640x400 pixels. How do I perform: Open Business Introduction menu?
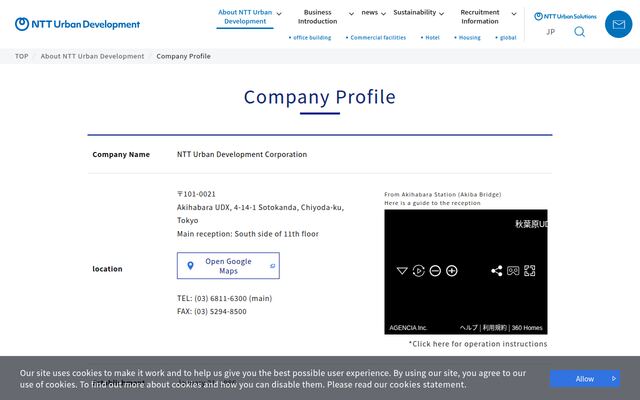pos(318,17)
